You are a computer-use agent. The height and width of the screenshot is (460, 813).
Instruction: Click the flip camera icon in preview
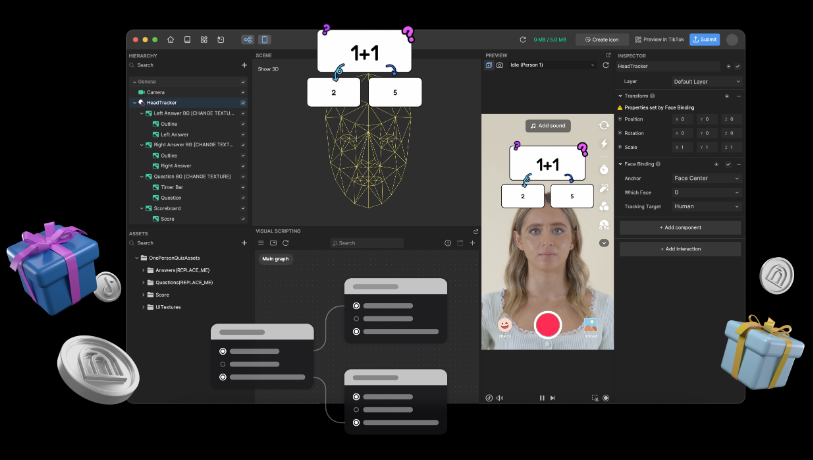pyautogui.click(x=604, y=126)
